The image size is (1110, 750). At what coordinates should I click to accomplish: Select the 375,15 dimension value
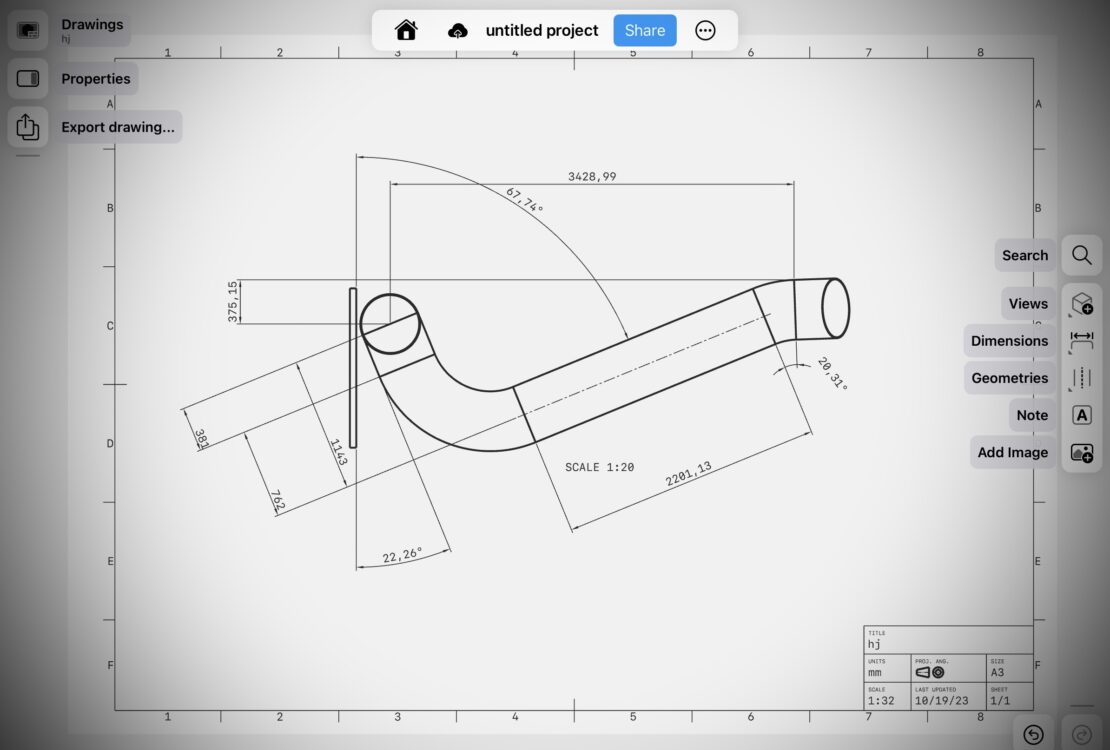pos(233,302)
